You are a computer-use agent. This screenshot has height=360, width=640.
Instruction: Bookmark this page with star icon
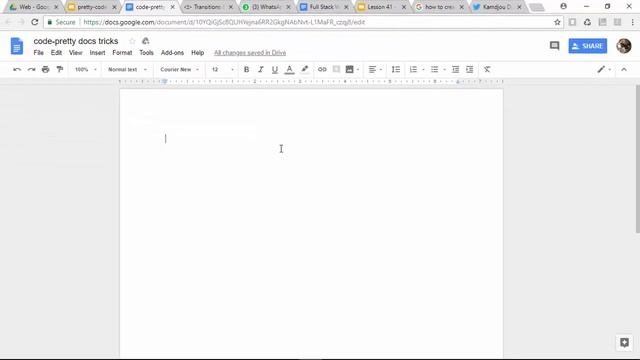coord(557,22)
